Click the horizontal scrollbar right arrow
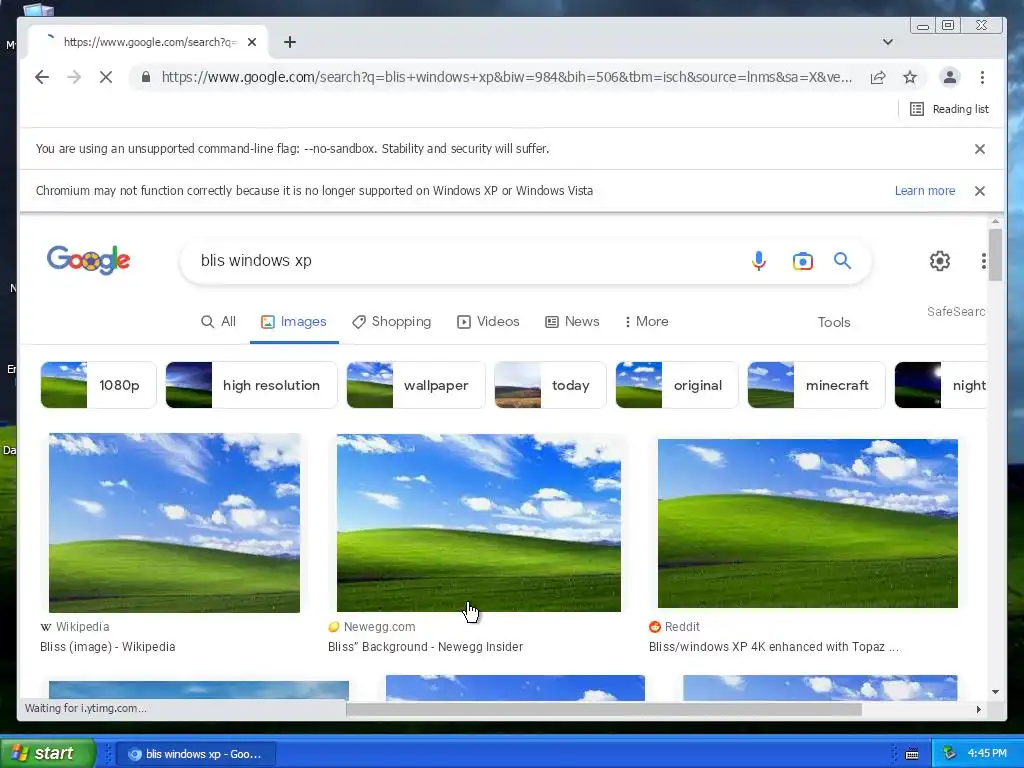This screenshot has height=768, width=1024. tap(978, 709)
